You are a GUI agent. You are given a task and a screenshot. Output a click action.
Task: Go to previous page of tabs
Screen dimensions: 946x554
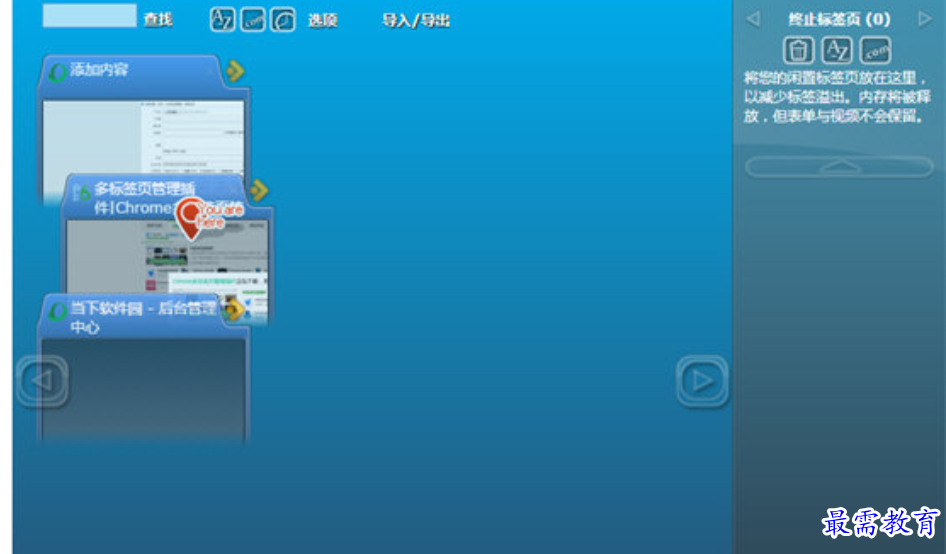[x=42, y=381]
